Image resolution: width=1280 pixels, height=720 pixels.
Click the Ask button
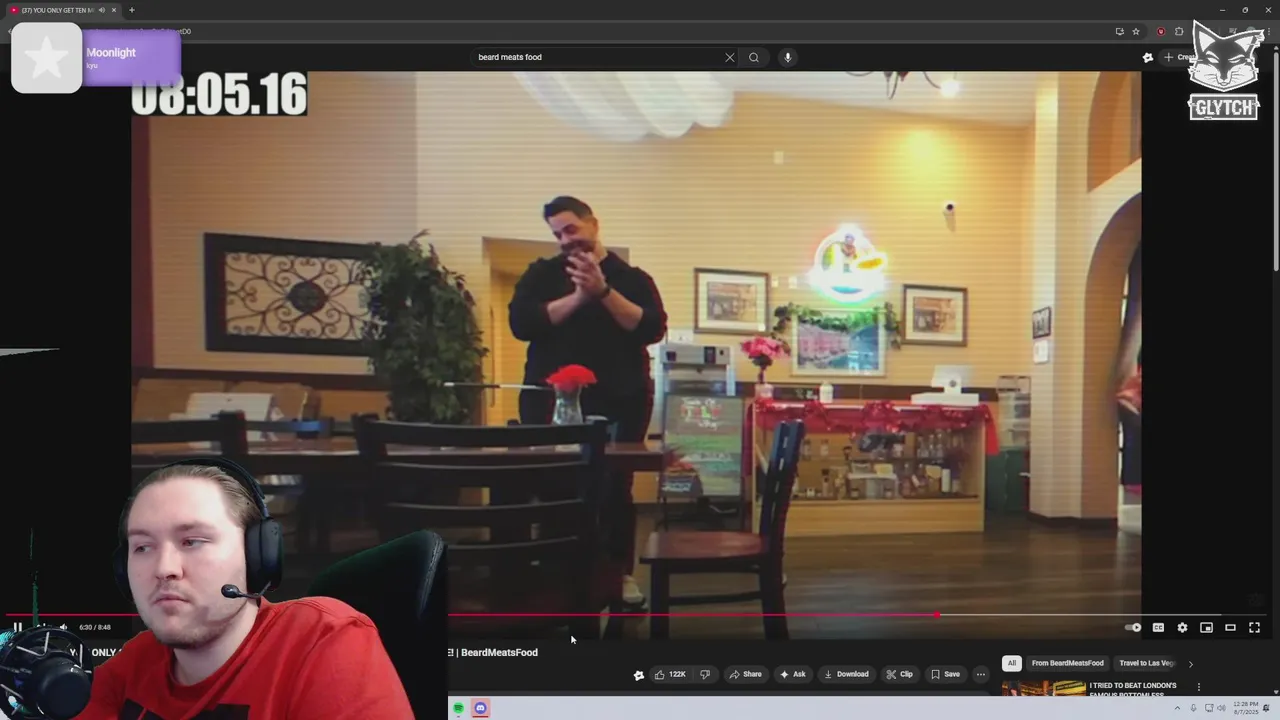(x=792, y=674)
